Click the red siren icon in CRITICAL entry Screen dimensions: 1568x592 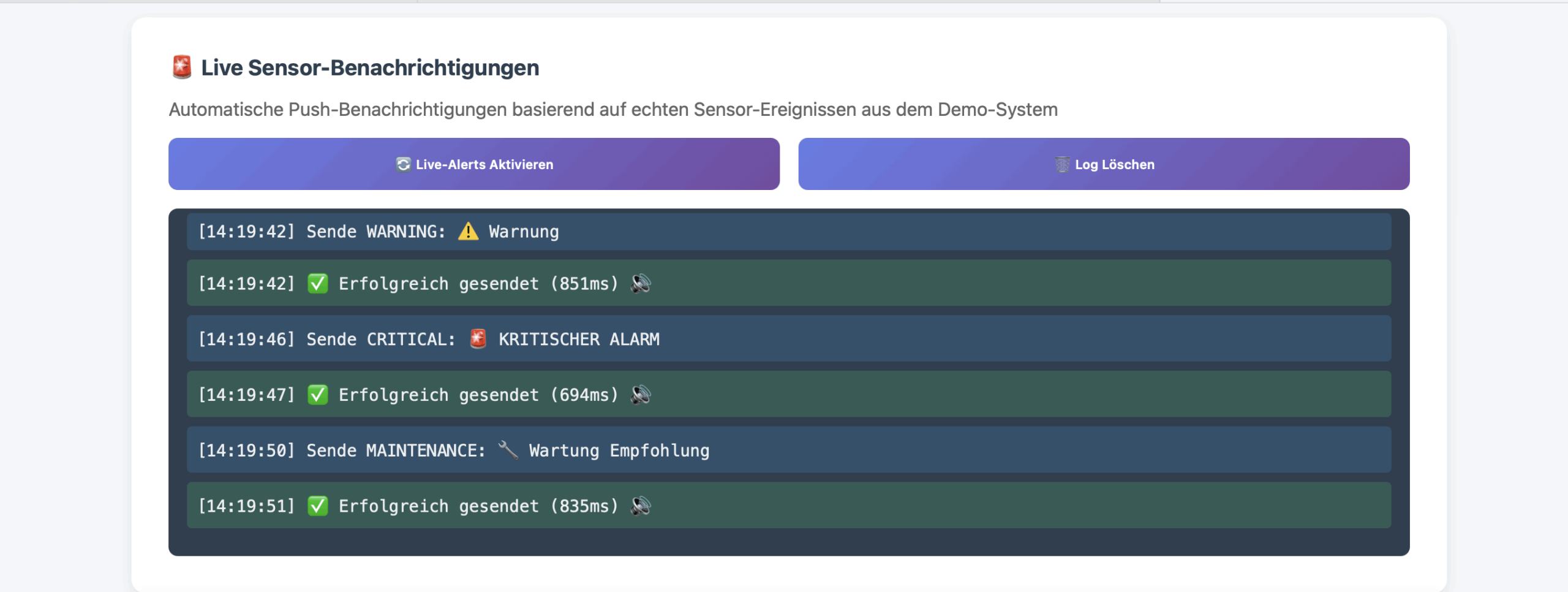[478, 339]
